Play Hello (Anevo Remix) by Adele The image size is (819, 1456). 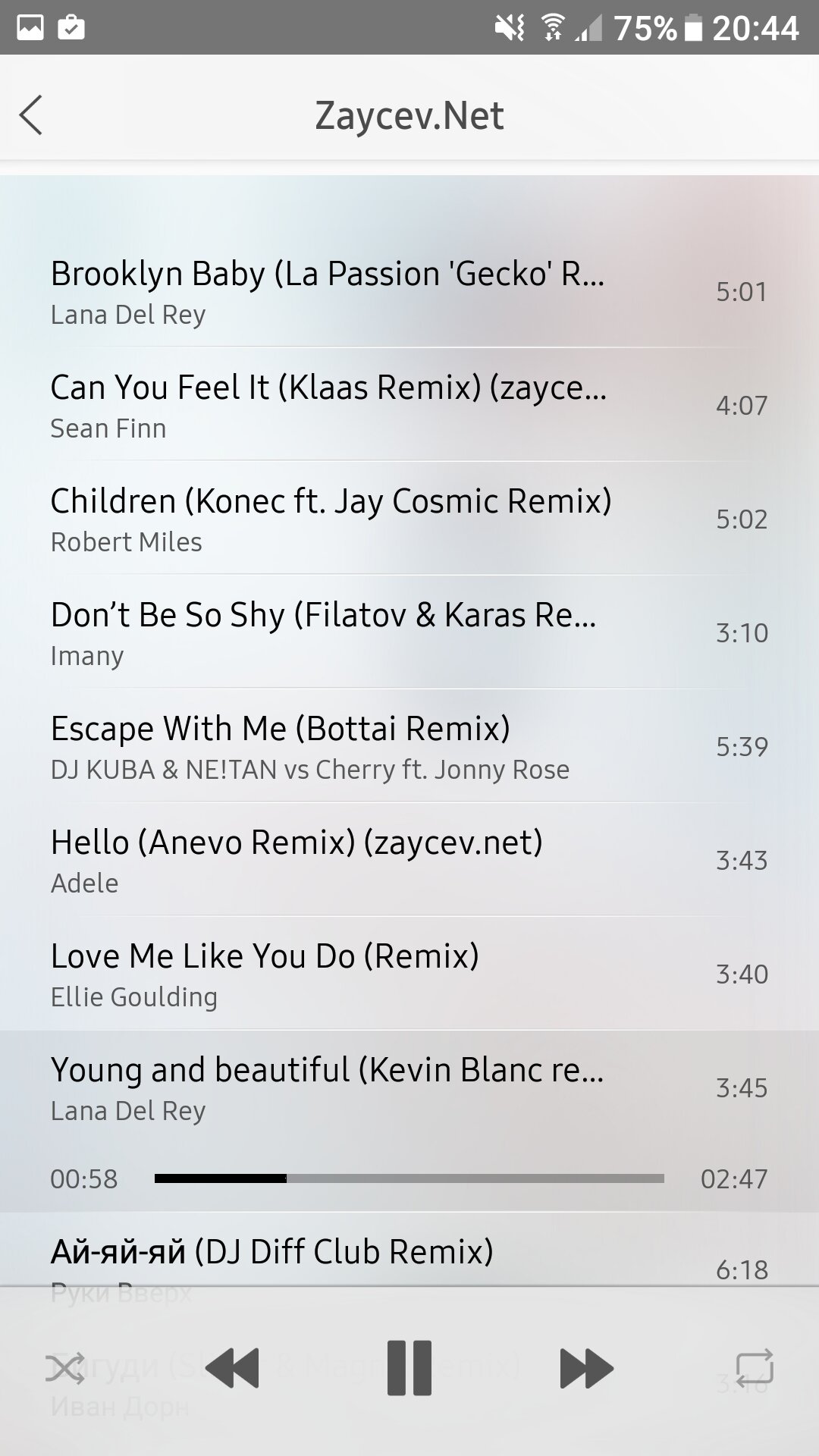click(x=409, y=860)
